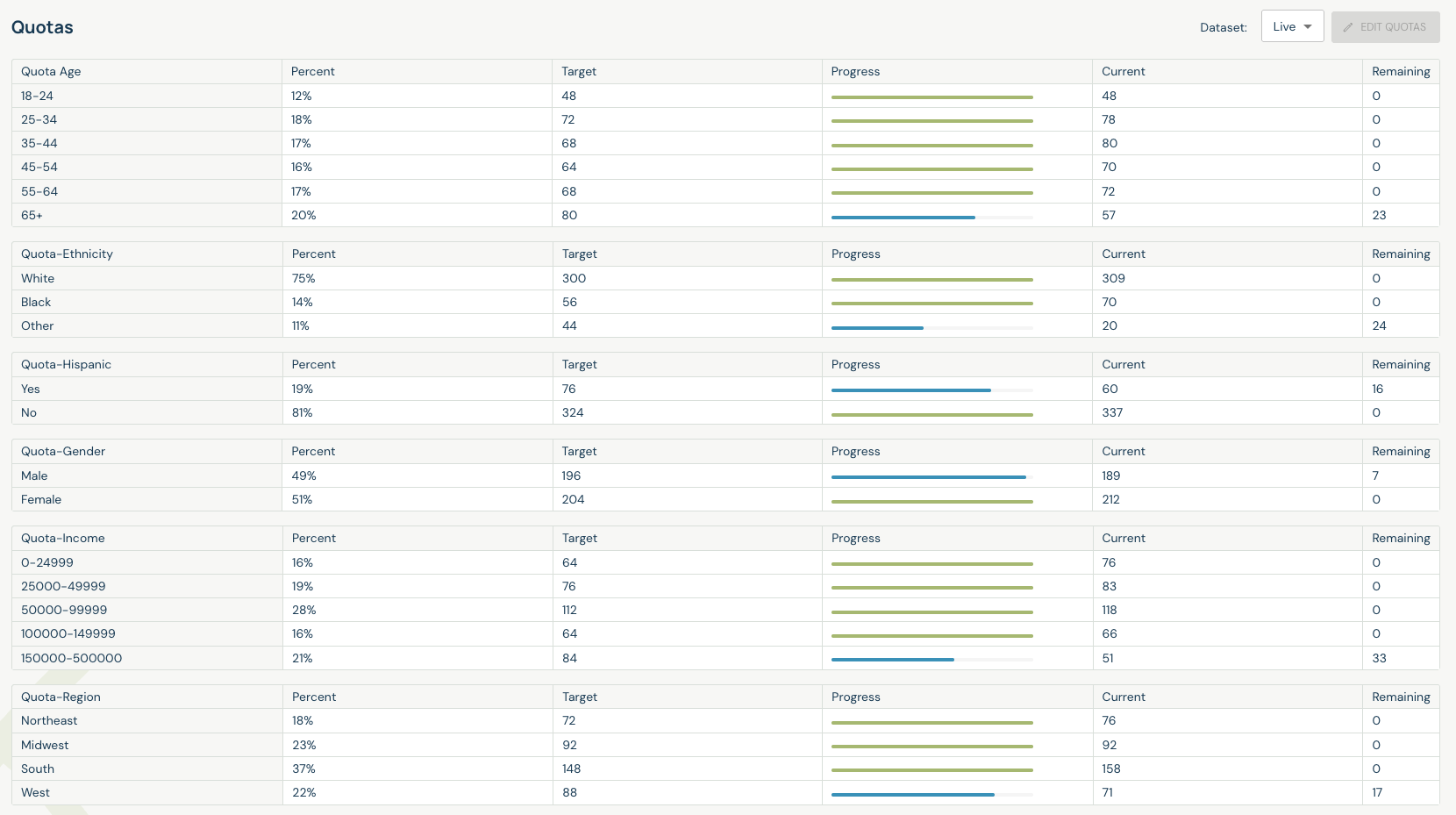Viewport: 1456px width, 815px height.
Task: Select the 35-44 age row label
Action: click(39, 143)
